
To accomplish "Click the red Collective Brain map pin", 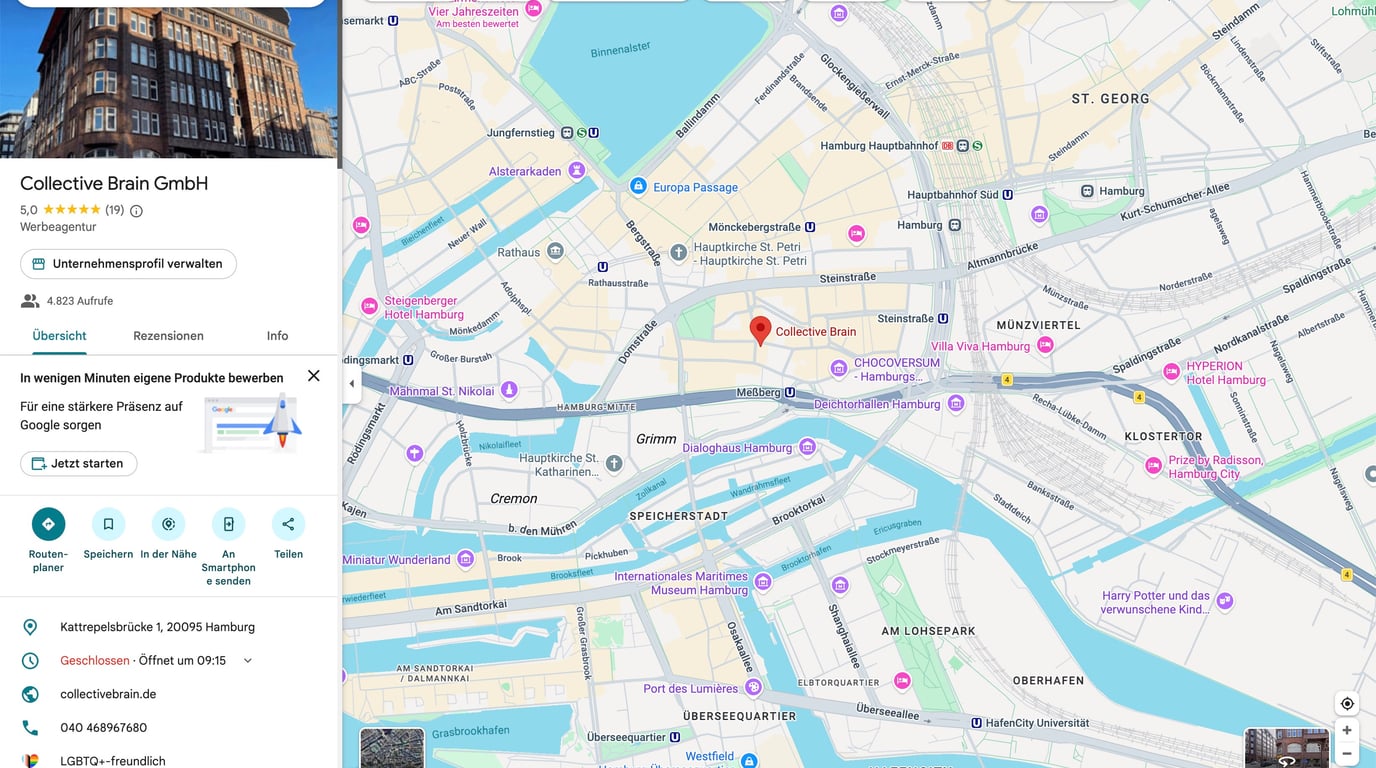I will click(x=760, y=331).
